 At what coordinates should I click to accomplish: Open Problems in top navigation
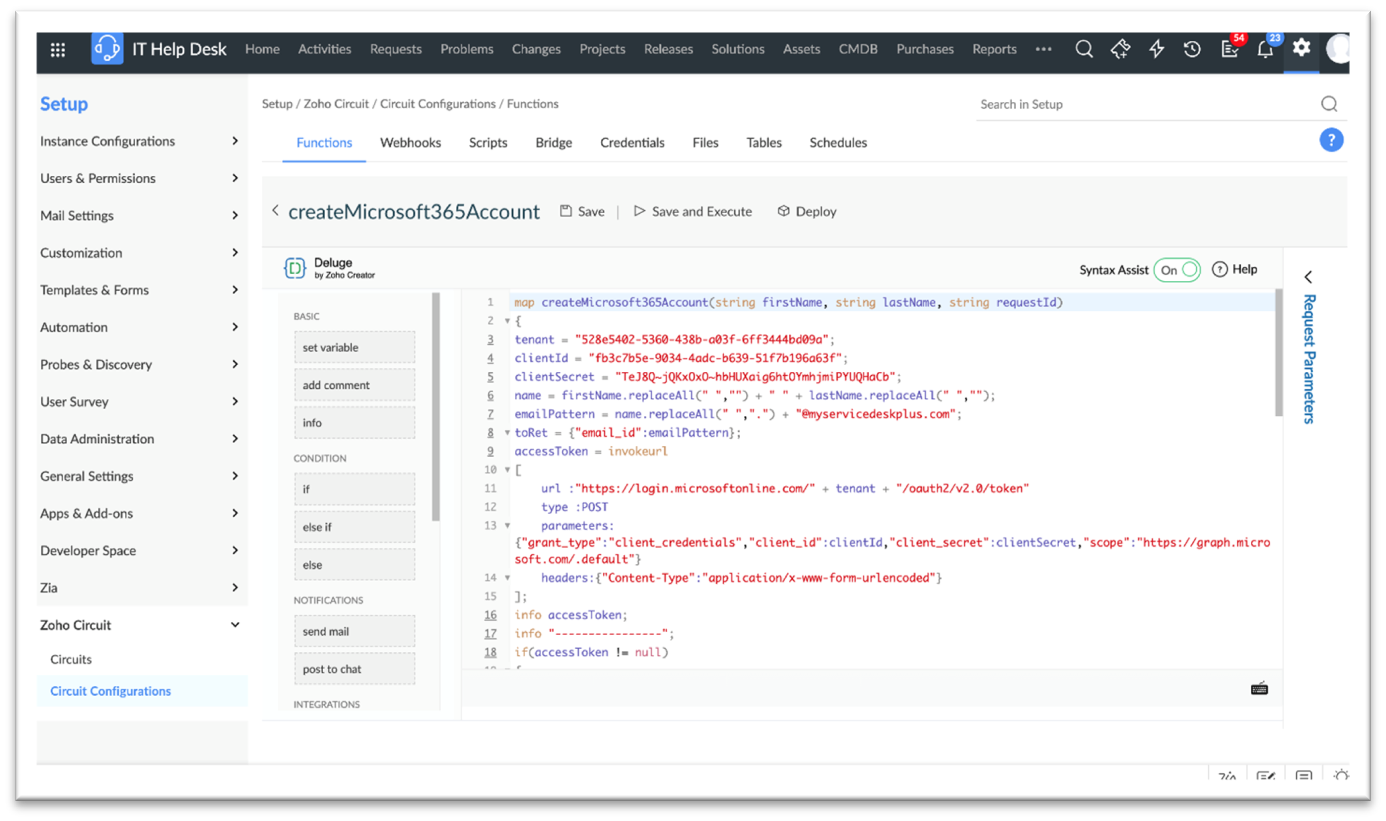pos(467,49)
